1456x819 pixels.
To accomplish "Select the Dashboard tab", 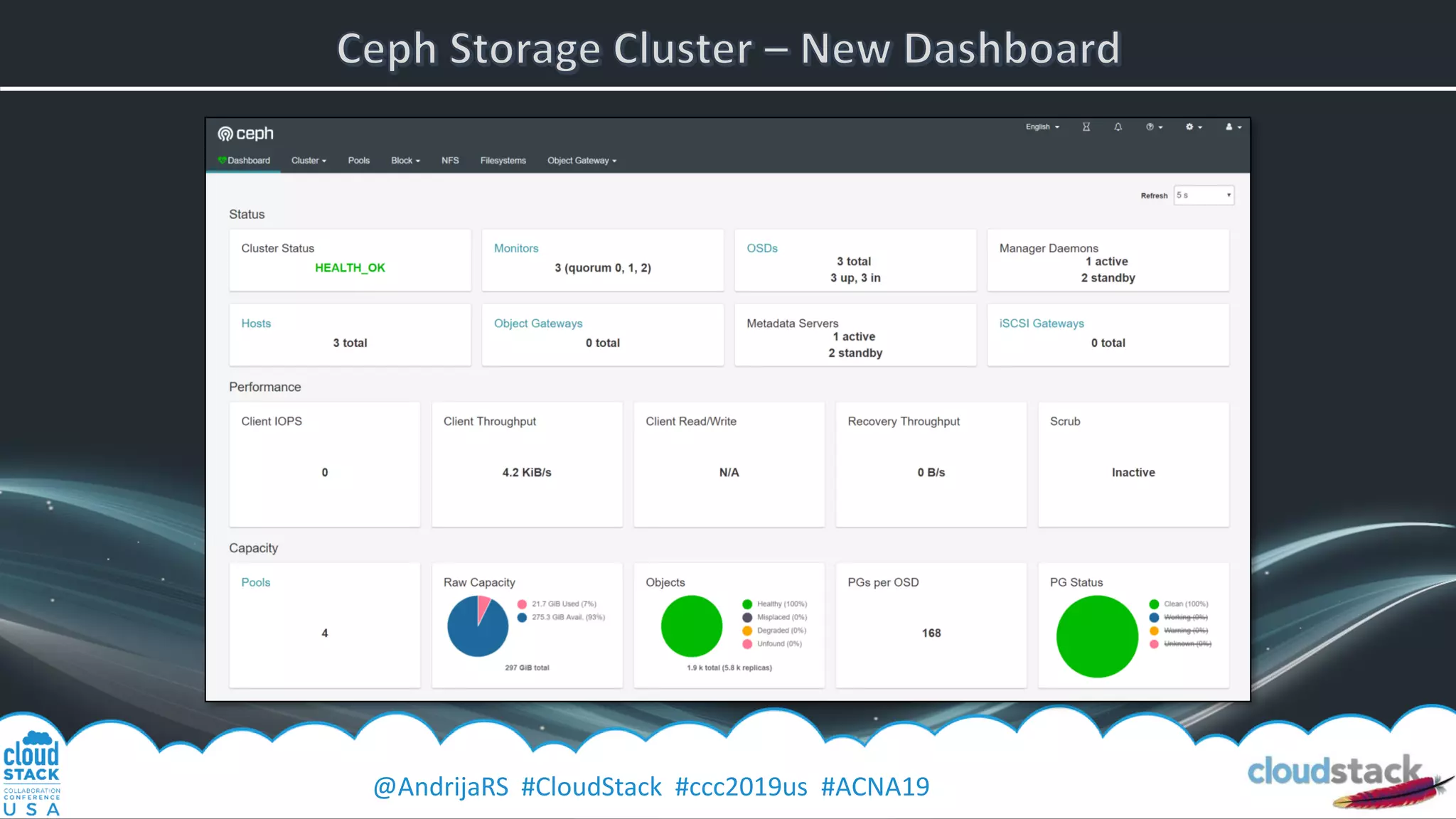I will [244, 161].
